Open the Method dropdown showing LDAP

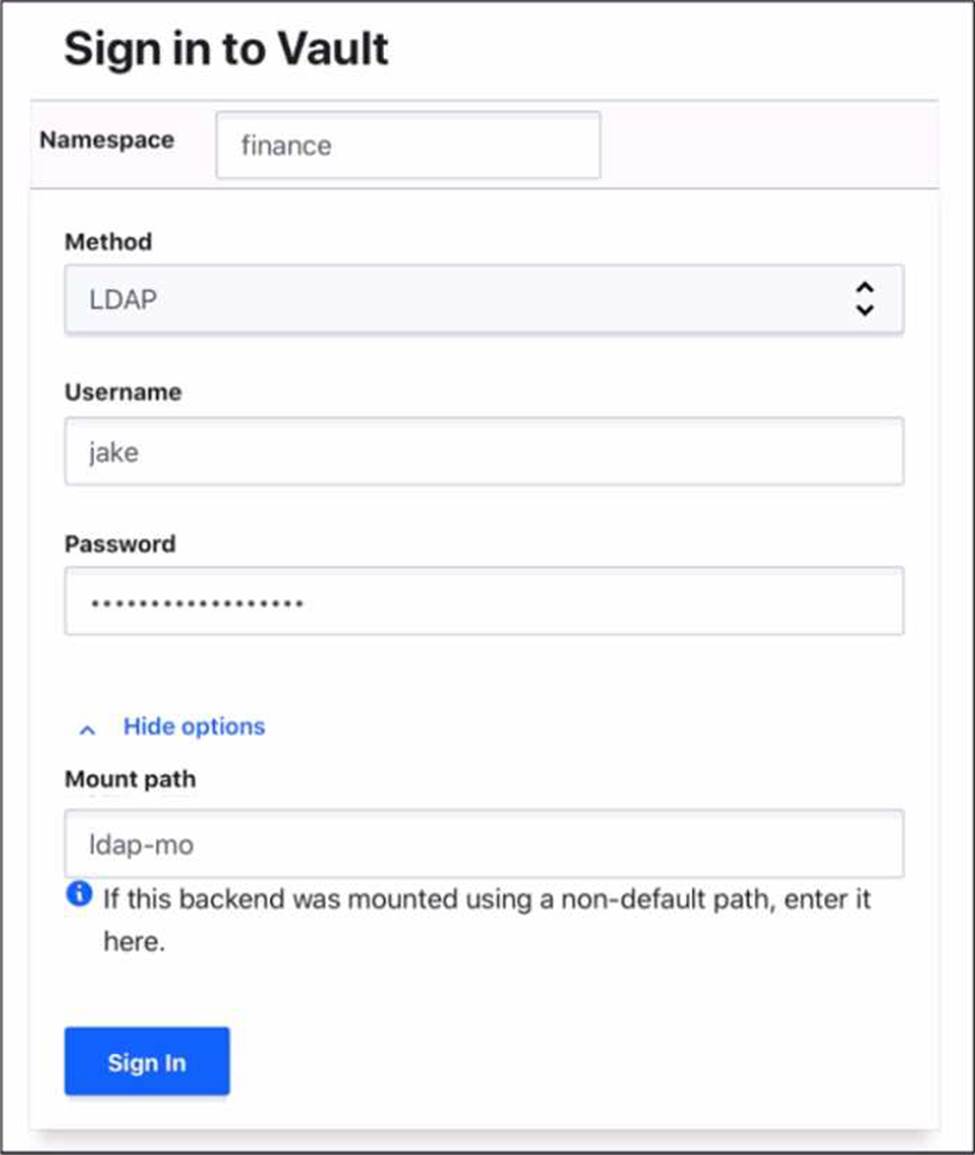click(x=484, y=299)
